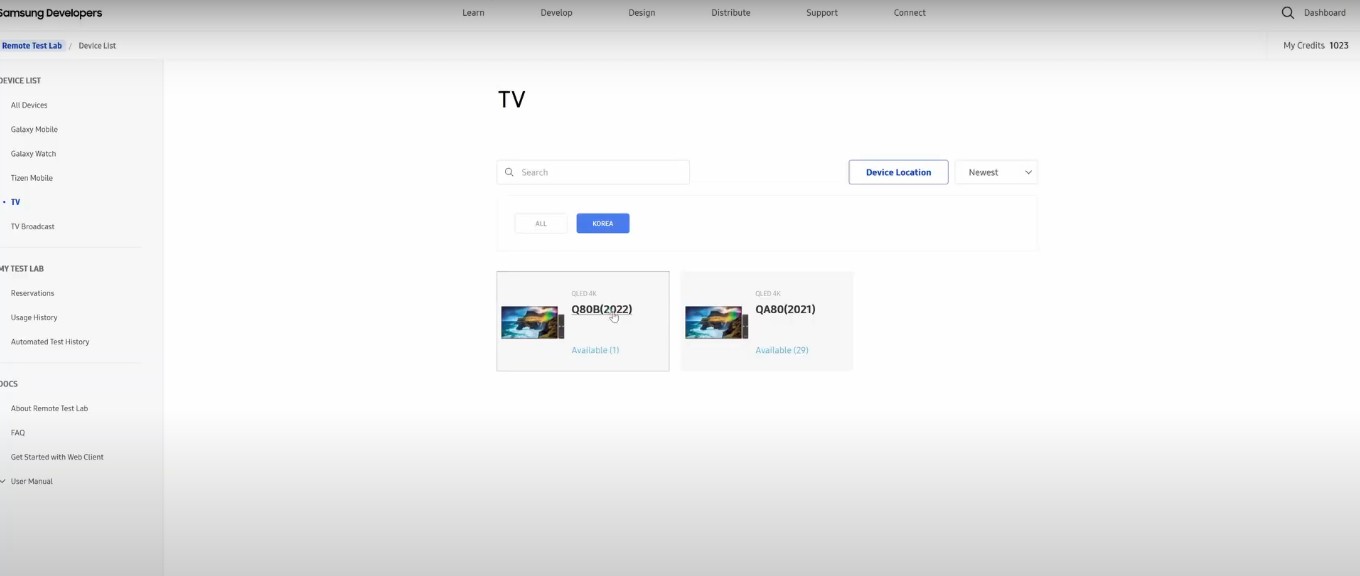Click Device List breadcrumb
Viewport: 1360px width, 576px height.
(97, 46)
